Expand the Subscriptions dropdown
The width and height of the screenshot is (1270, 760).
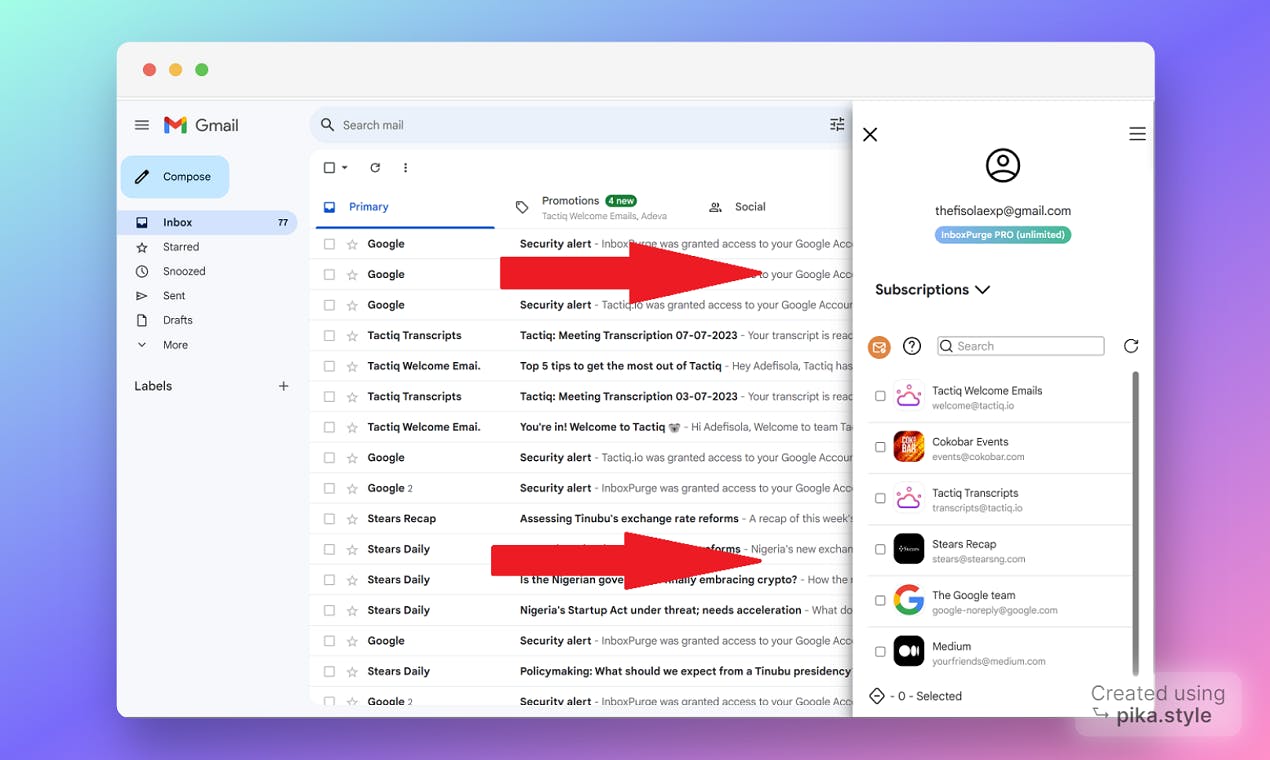point(932,290)
